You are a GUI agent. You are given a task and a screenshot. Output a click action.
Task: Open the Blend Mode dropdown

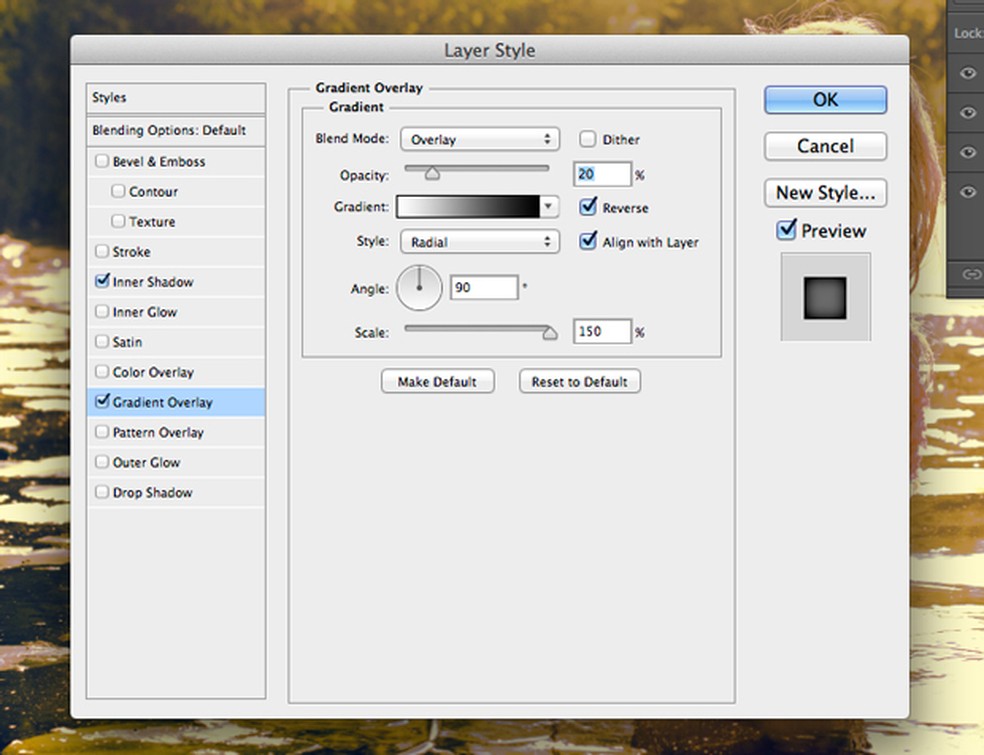pos(479,140)
